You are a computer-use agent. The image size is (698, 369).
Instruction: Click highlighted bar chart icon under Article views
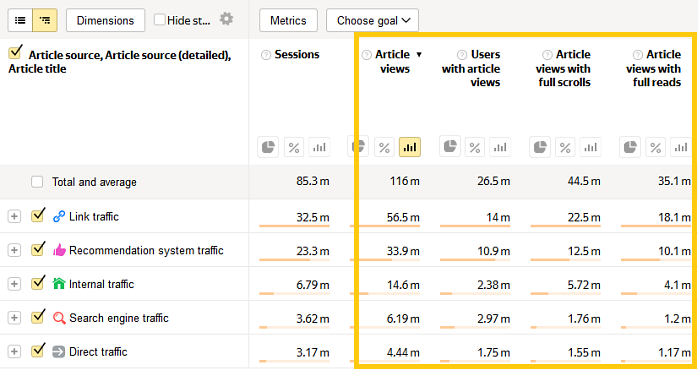point(410,147)
